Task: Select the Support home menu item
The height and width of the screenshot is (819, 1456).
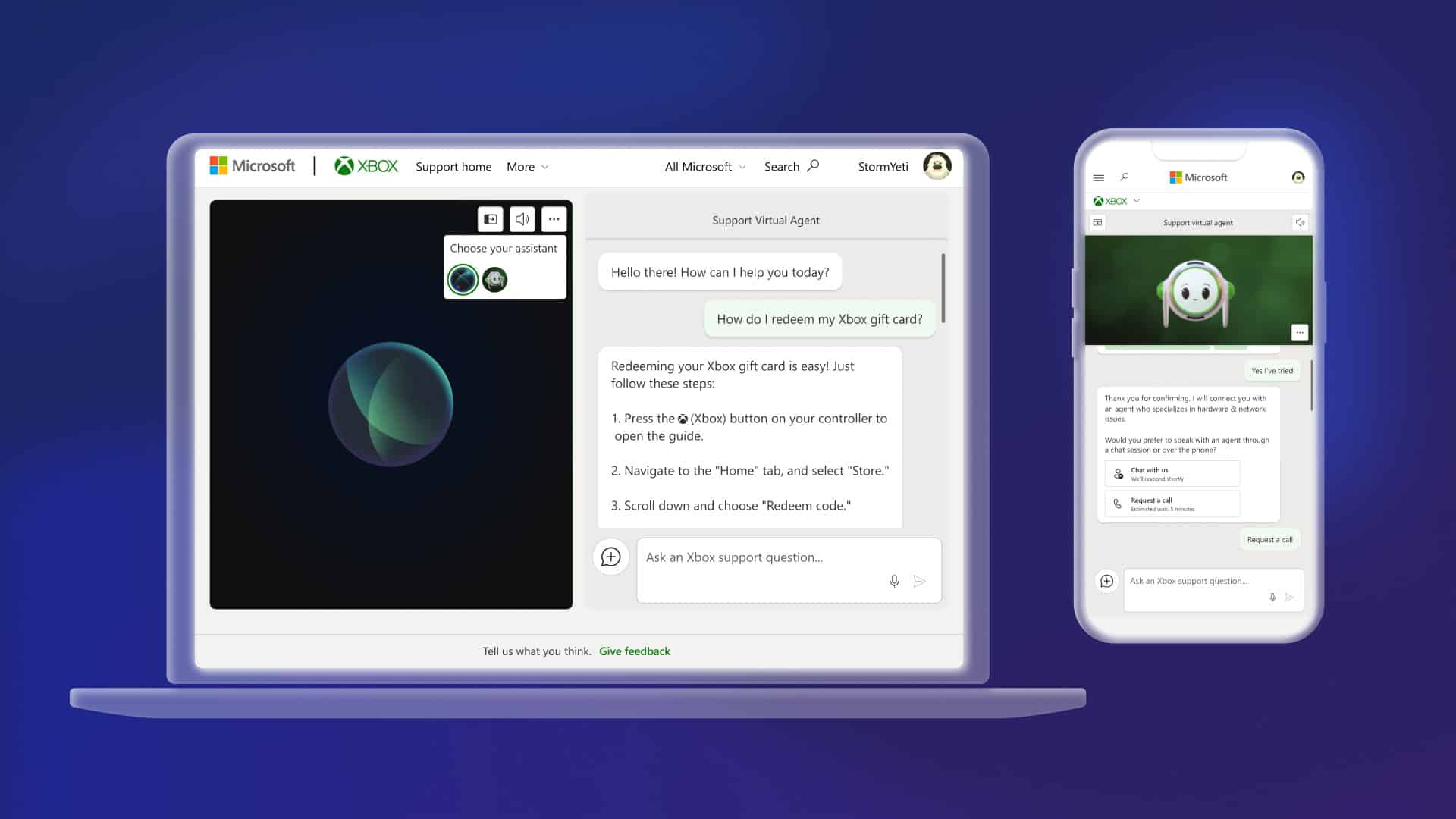Action: (x=452, y=166)
